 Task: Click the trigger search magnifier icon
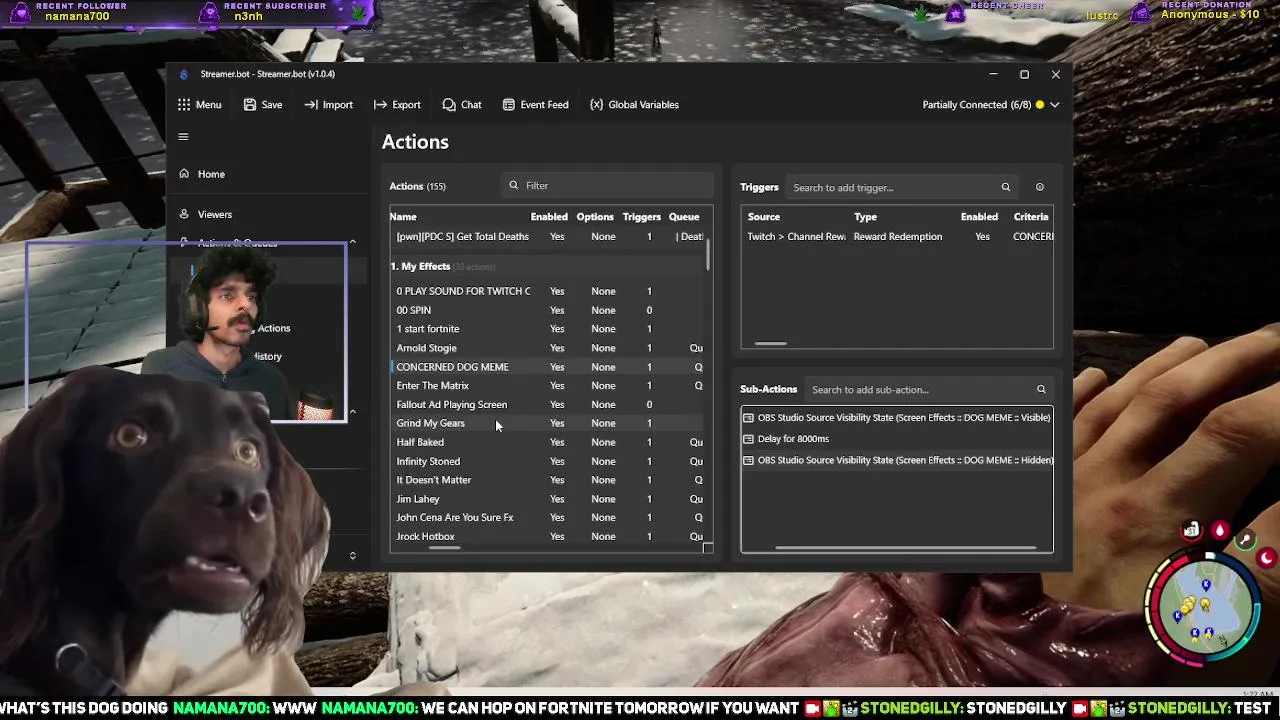click(1006, 187)
